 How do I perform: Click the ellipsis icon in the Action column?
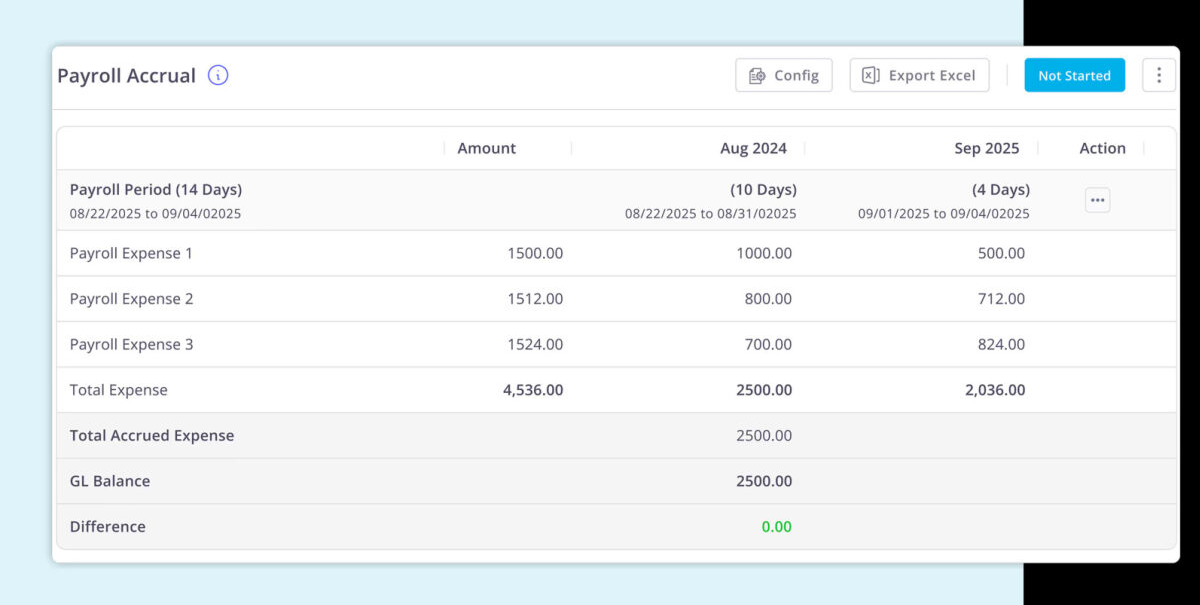(1097, 200)
